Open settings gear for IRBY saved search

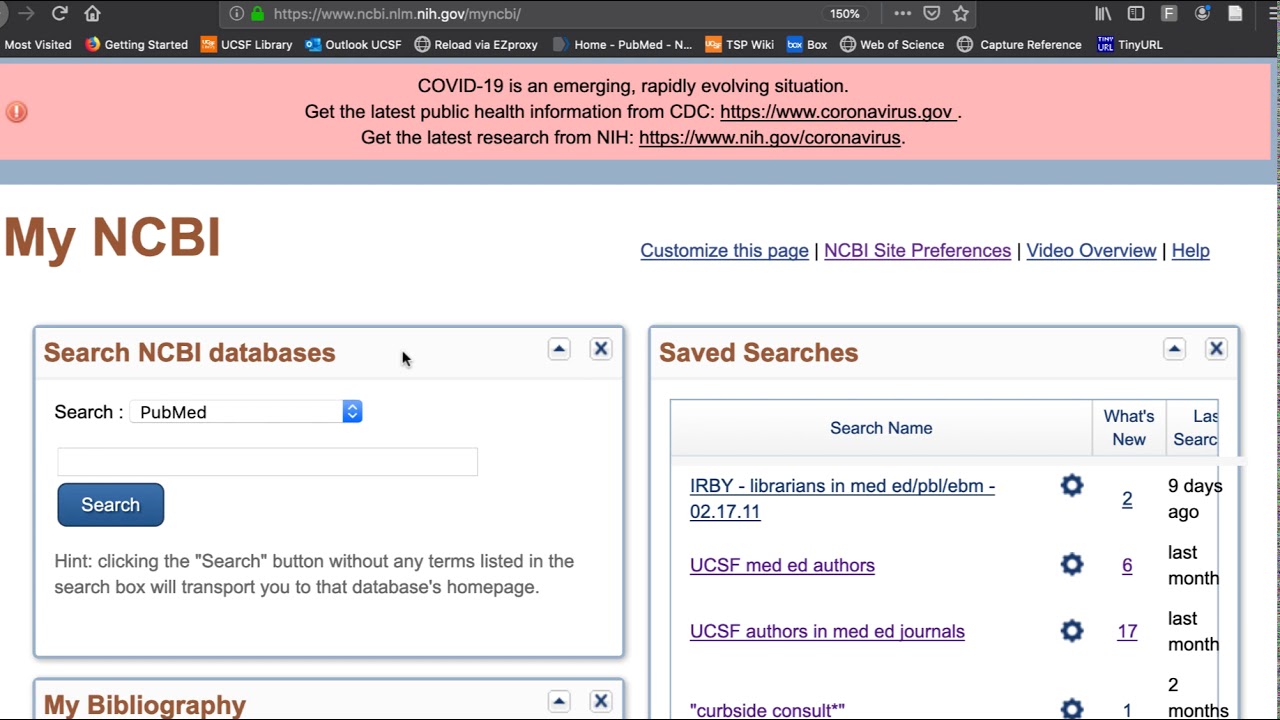[1072, 486]
